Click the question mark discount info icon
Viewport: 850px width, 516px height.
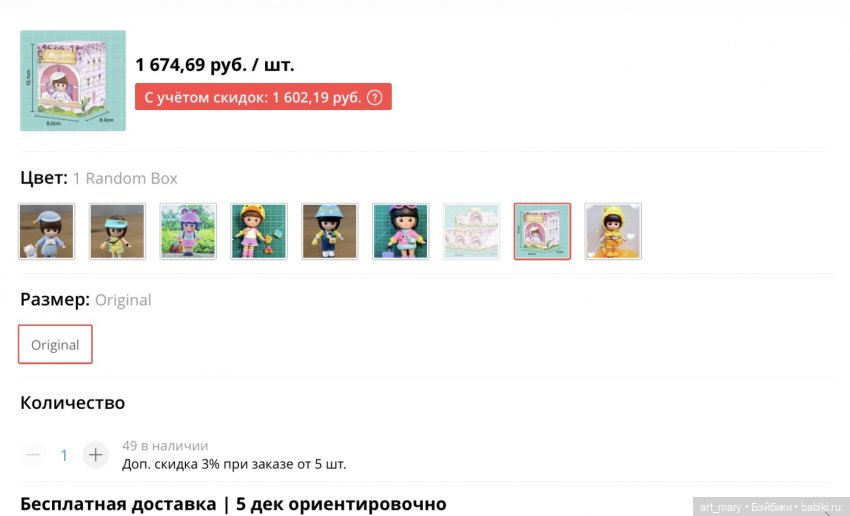375,98
